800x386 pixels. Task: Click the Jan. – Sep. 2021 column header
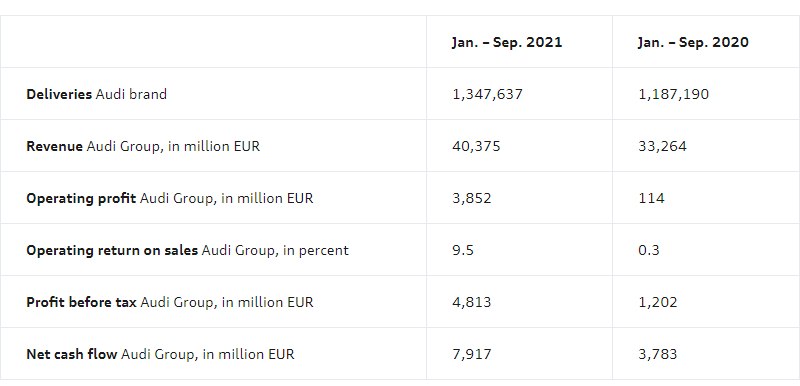pos(507,42)
